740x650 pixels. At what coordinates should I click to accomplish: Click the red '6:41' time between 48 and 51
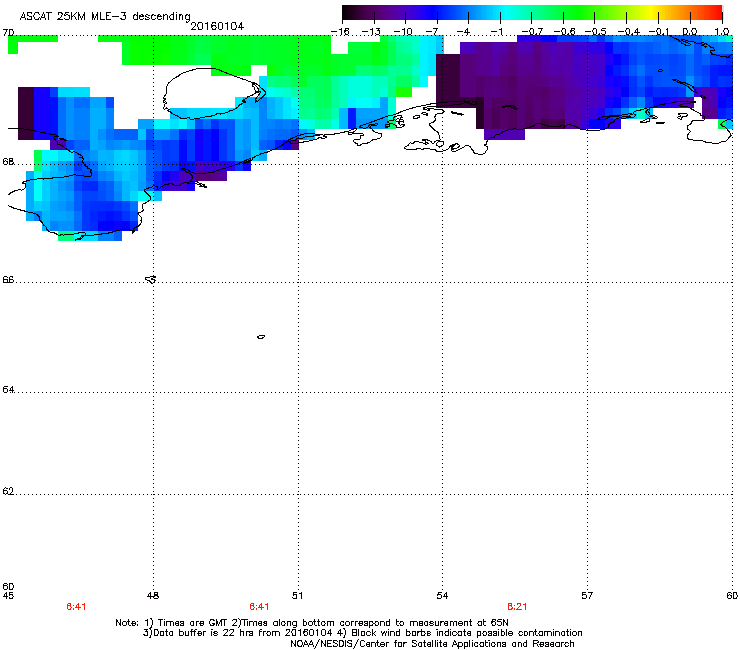click(x=259, y=607)
